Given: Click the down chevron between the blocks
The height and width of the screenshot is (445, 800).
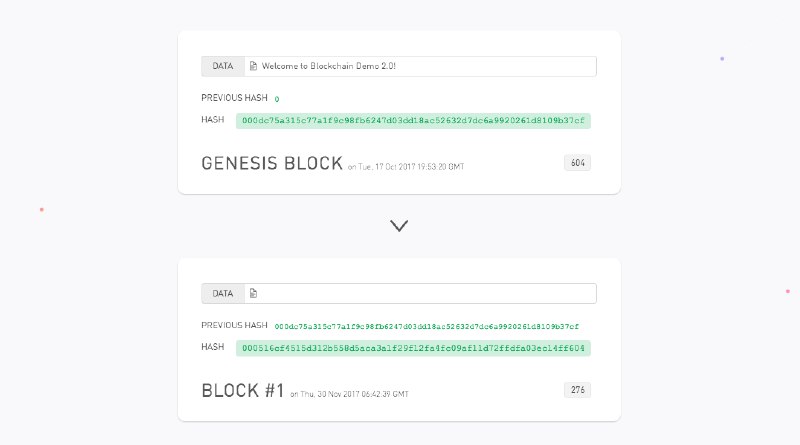Looking at the screenshot, I should pos(399,226).
